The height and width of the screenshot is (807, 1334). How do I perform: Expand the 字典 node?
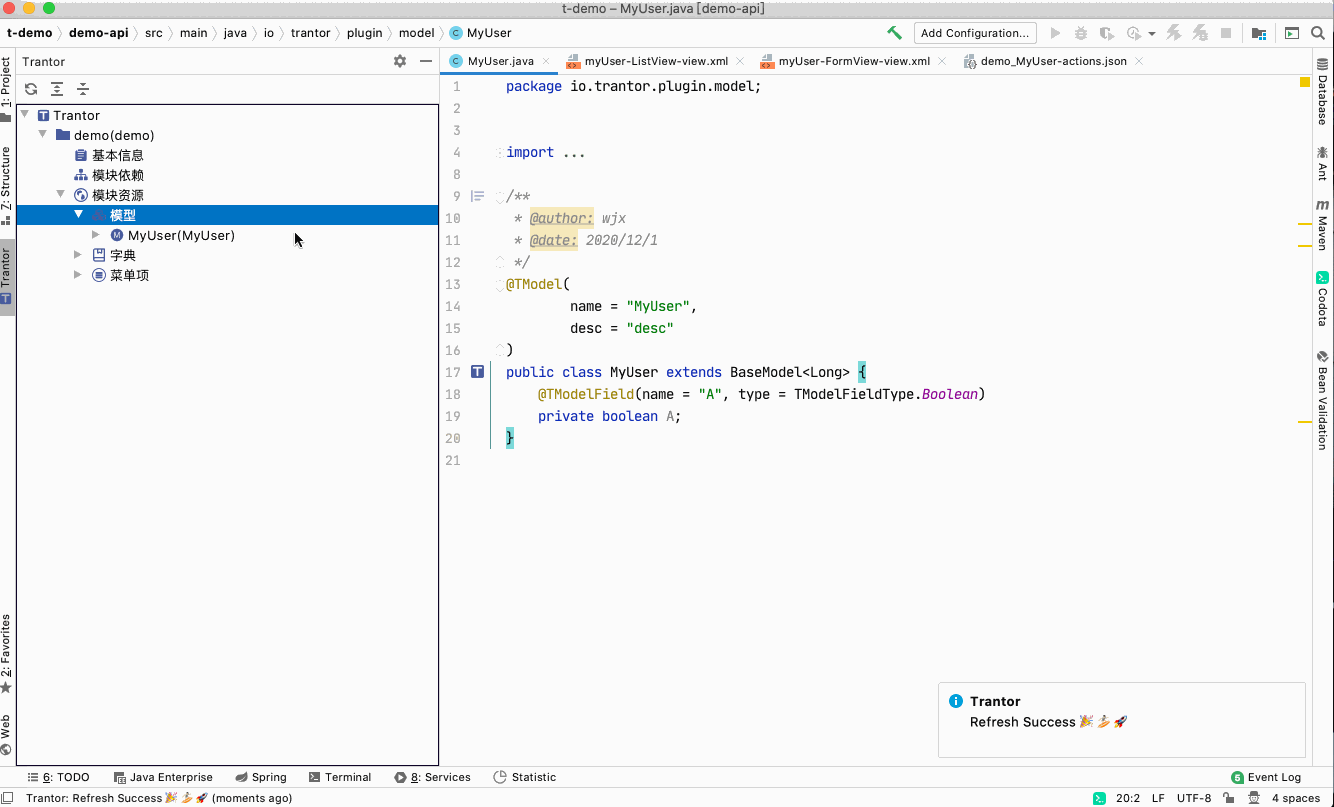(79, 255)
